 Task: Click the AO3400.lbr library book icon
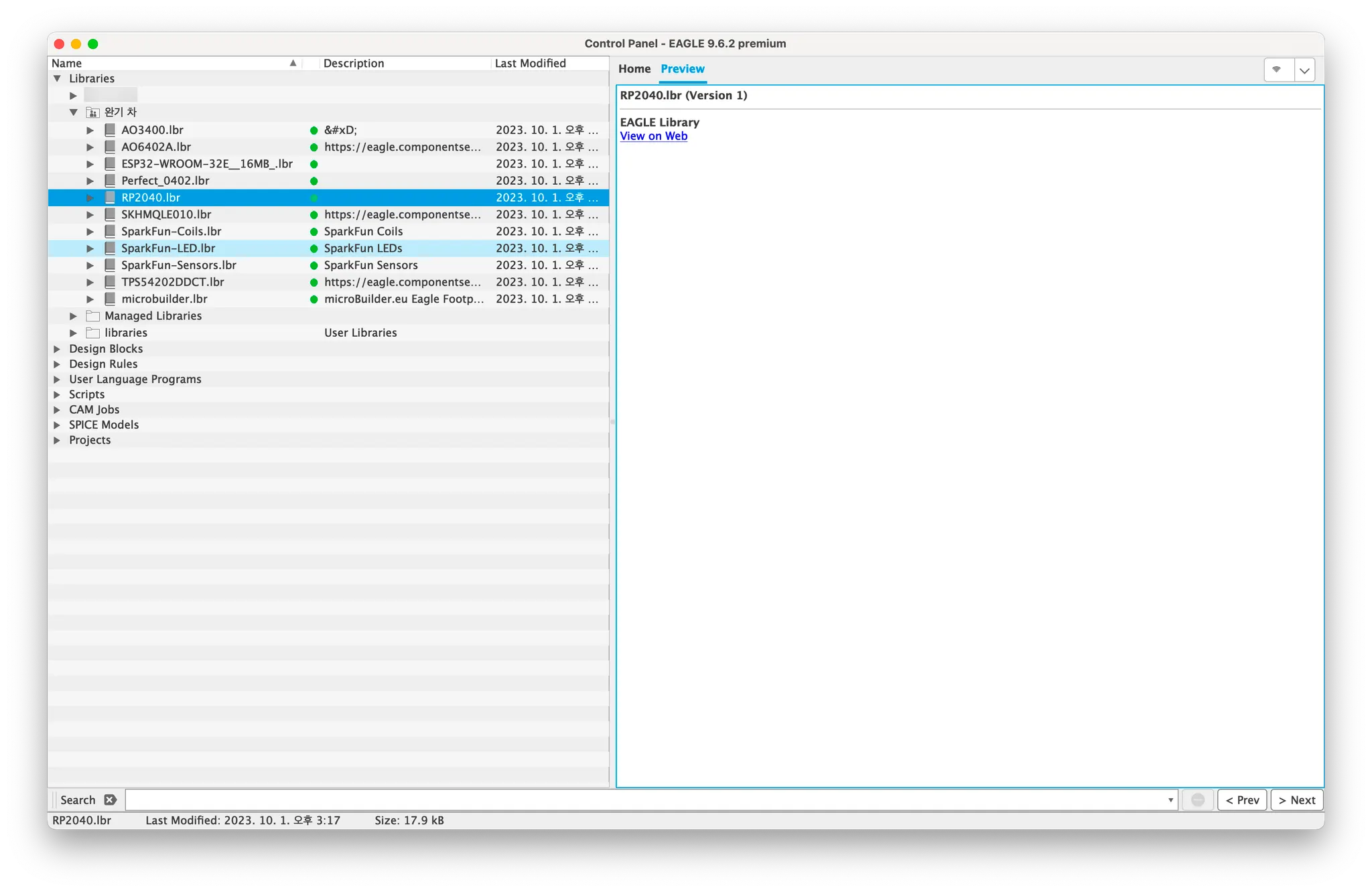[110, 130]
